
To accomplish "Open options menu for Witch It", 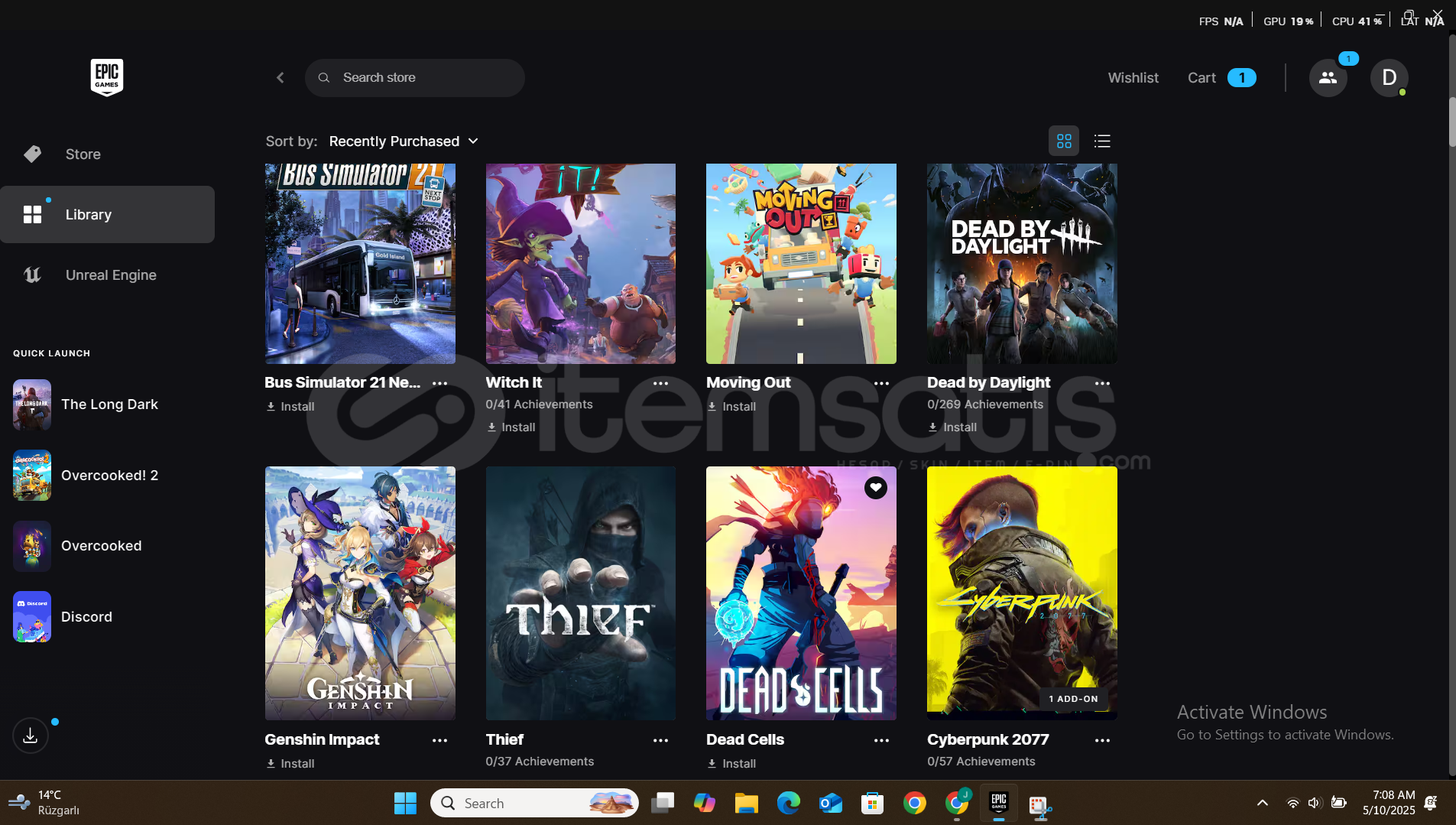I will tap(661, 384).
